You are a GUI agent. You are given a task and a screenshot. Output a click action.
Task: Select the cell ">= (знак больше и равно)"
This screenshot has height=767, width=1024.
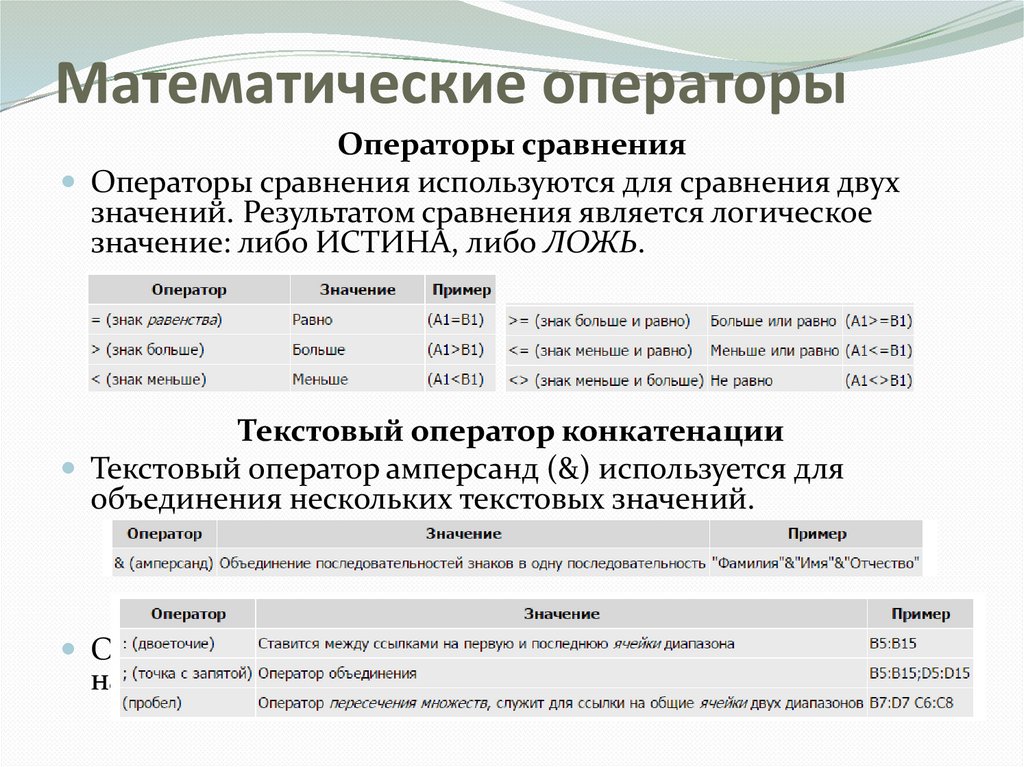coord(606,321)
